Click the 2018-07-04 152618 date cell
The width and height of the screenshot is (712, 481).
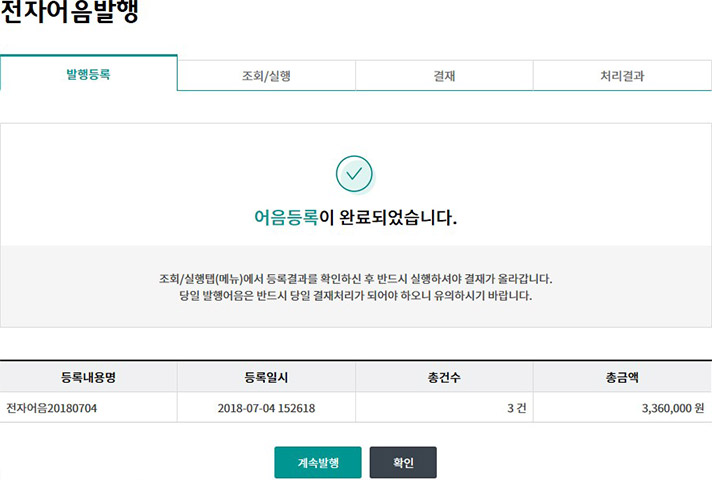(266, 408)
